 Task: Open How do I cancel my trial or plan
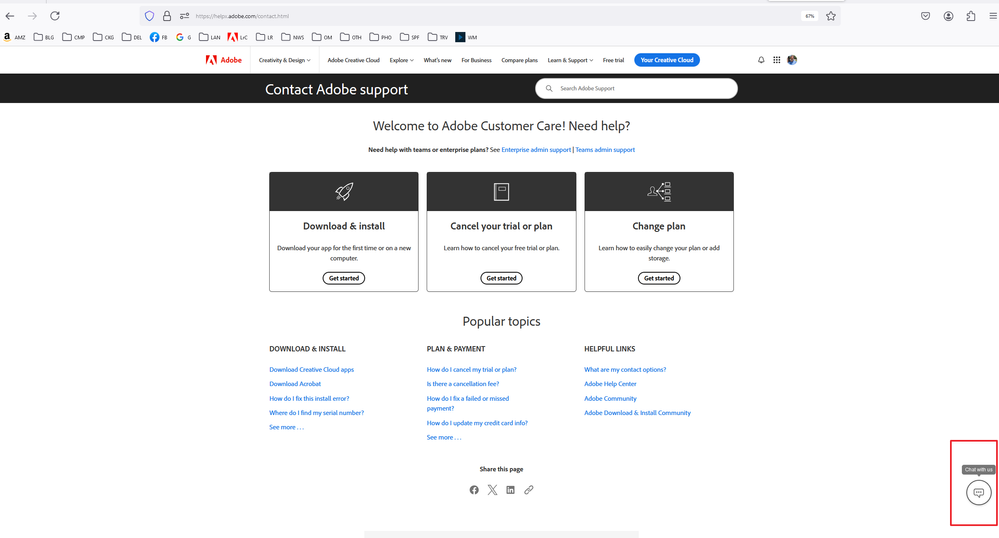(471, 370)
